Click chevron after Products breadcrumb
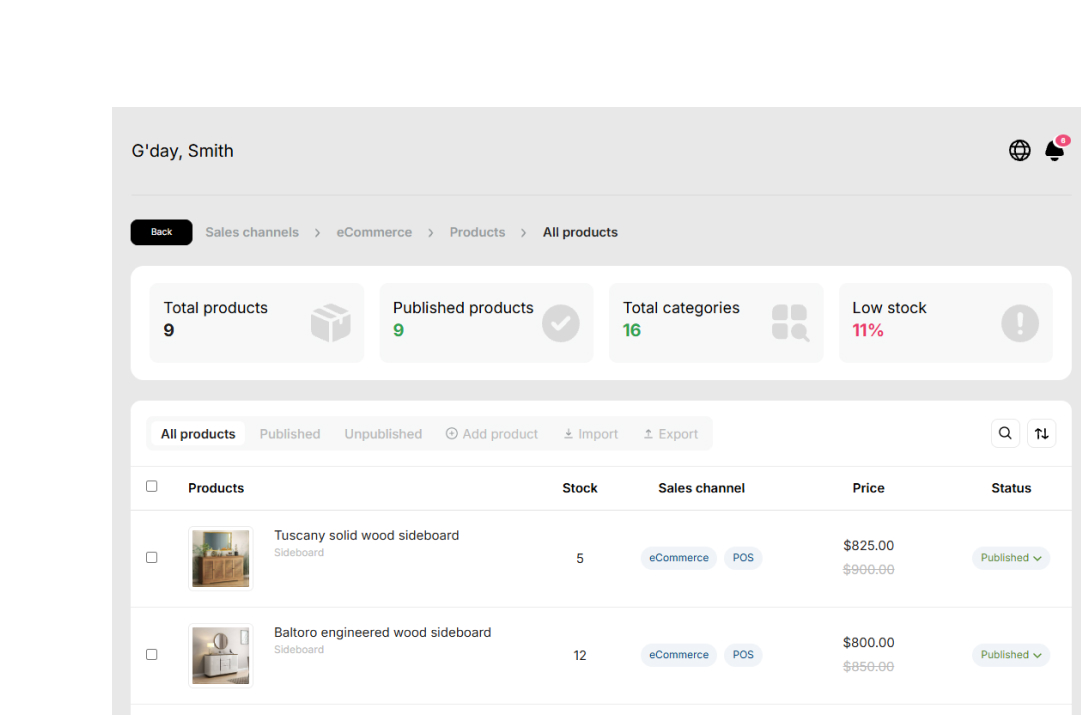 tap(523, 233)
